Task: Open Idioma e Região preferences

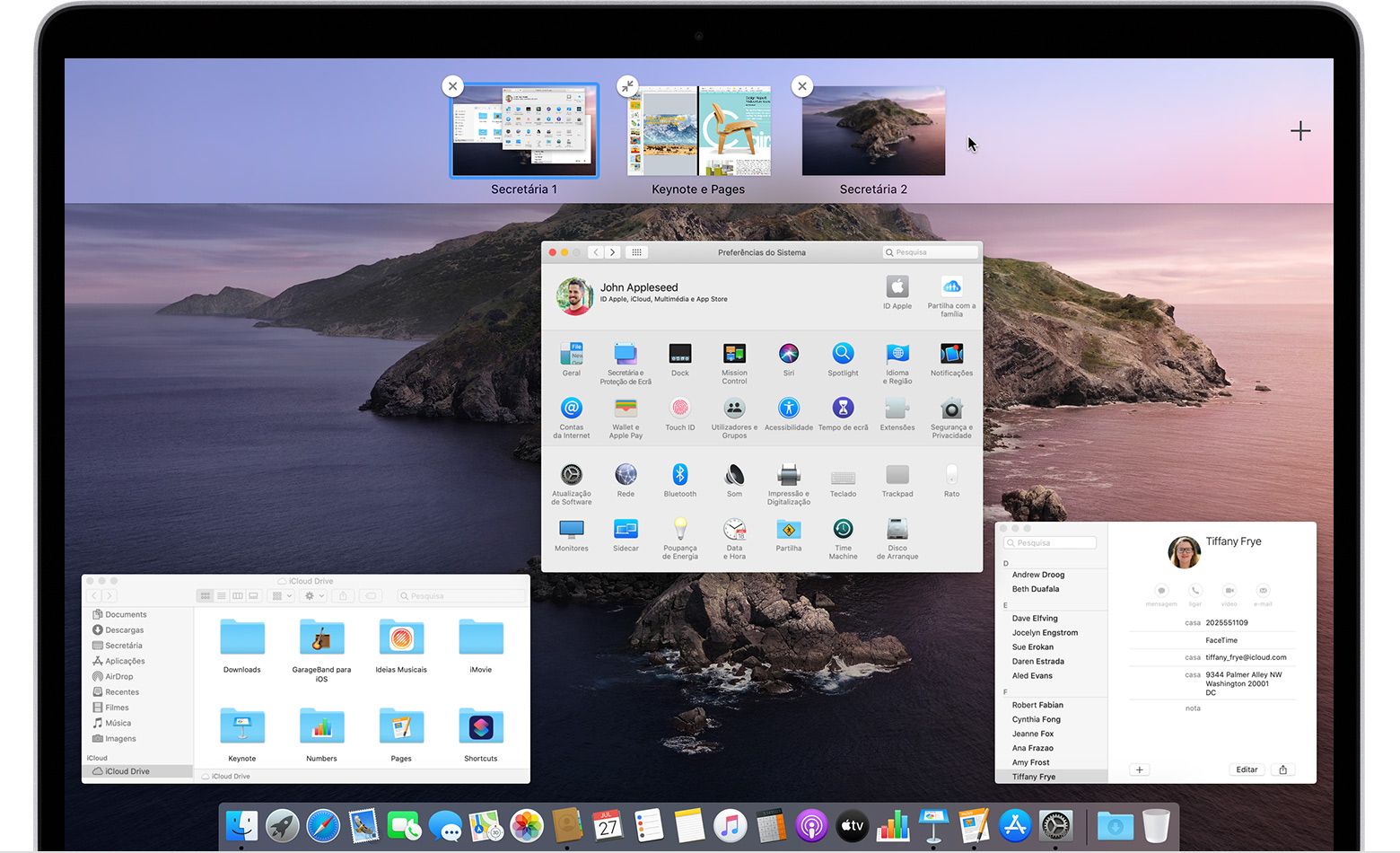Action: pyautogui.click(x=897, y=363)
